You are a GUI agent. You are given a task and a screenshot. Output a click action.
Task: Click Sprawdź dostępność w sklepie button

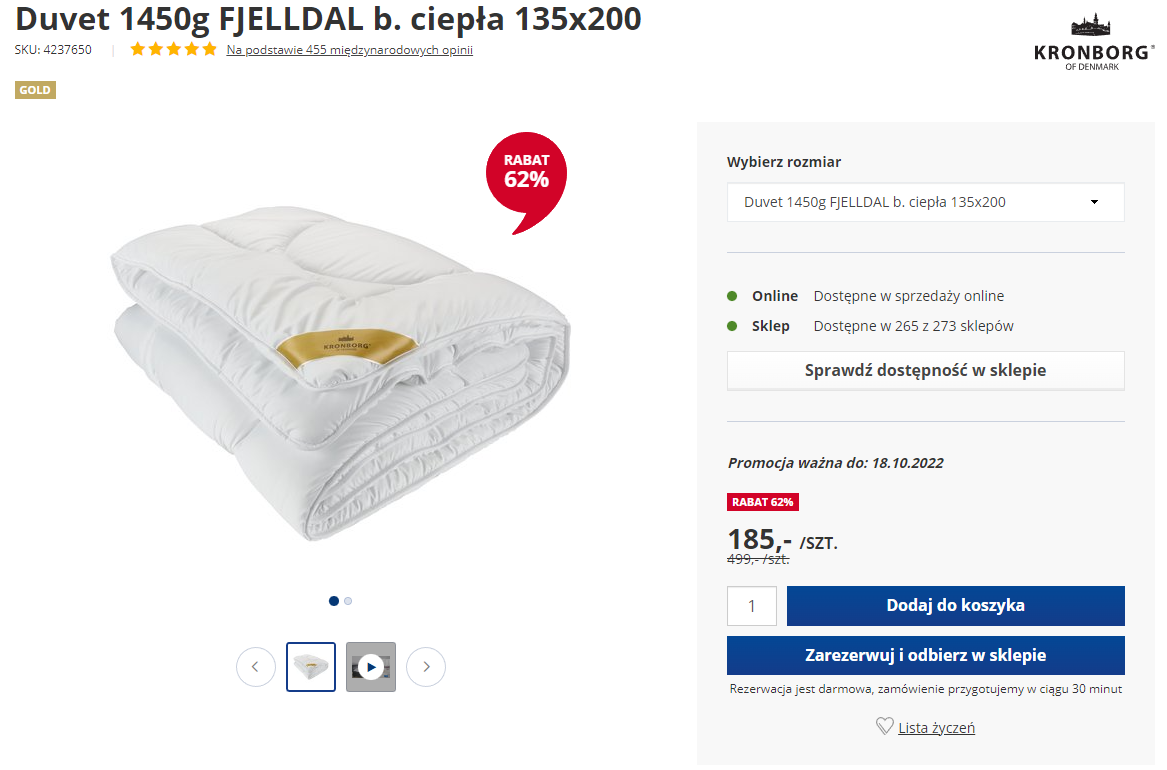(x=925, y=371)
